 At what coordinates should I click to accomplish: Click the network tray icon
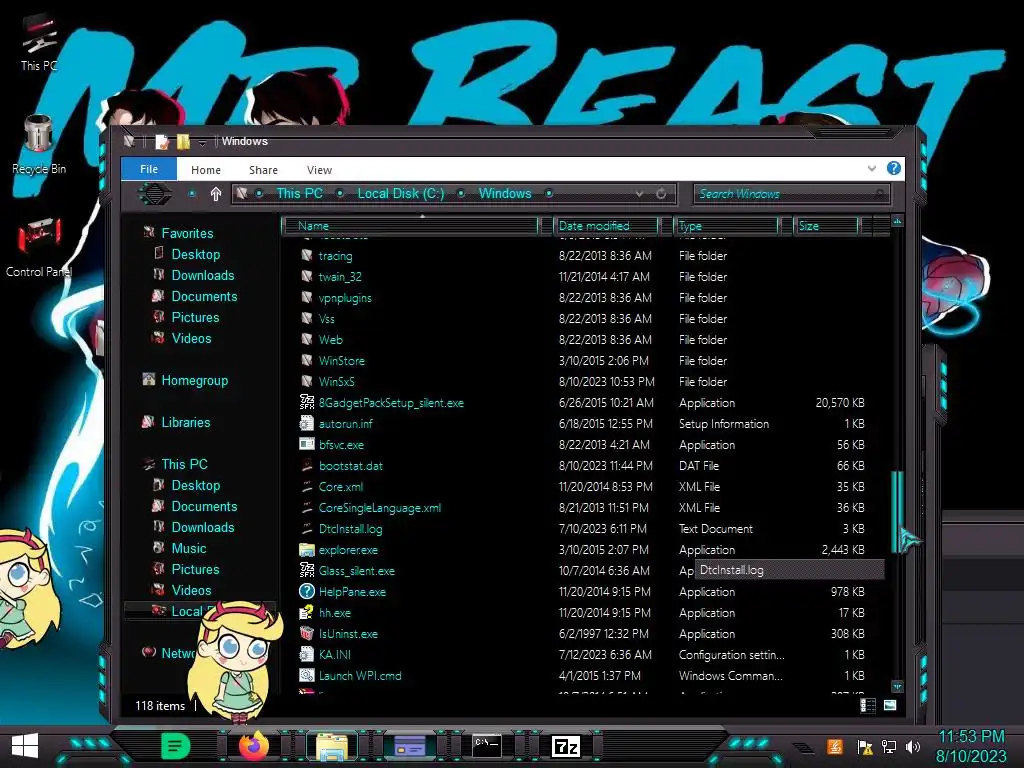(x=889, y=746)
